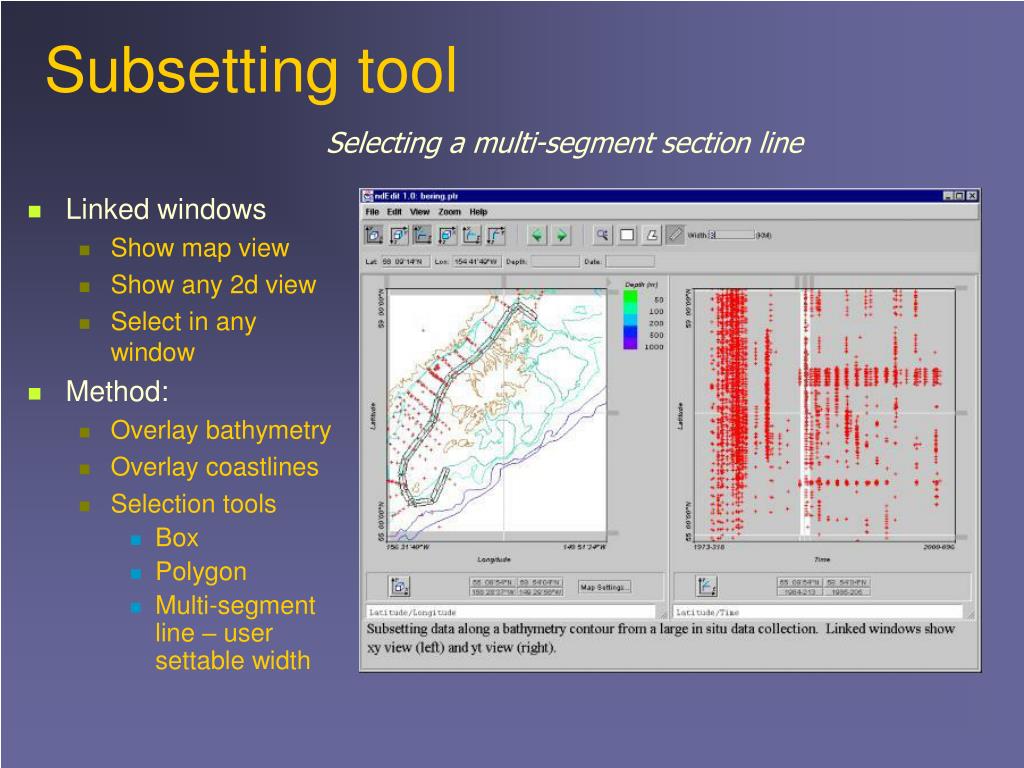This screenshot has height=768, width=1024.
Task: Open the Help menu
Action: pos(478,212)
